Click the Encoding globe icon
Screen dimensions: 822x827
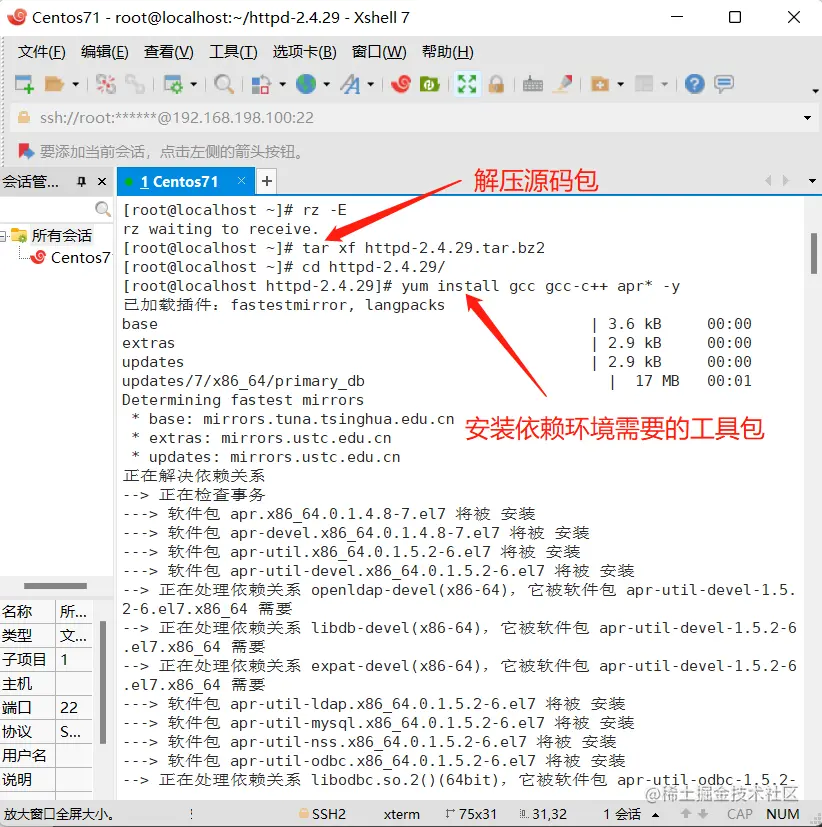click(x=306, y=84)
